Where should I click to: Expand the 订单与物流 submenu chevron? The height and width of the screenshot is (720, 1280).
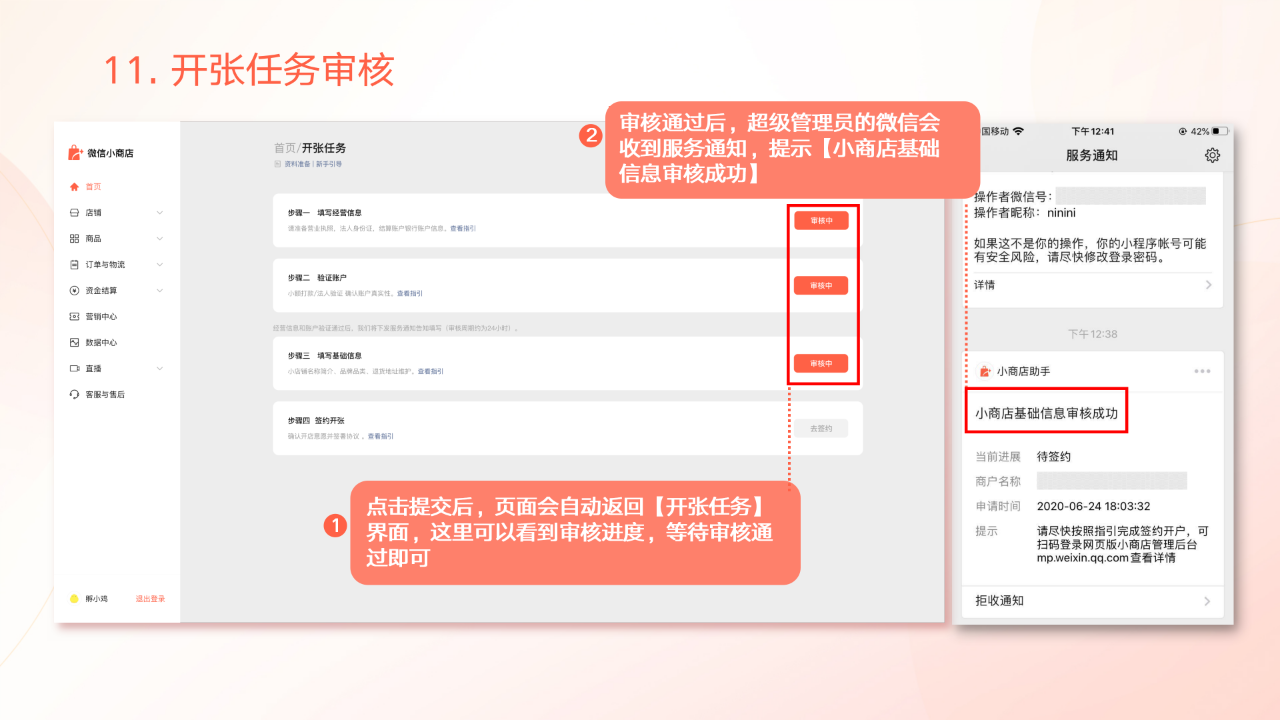(160, 265)
